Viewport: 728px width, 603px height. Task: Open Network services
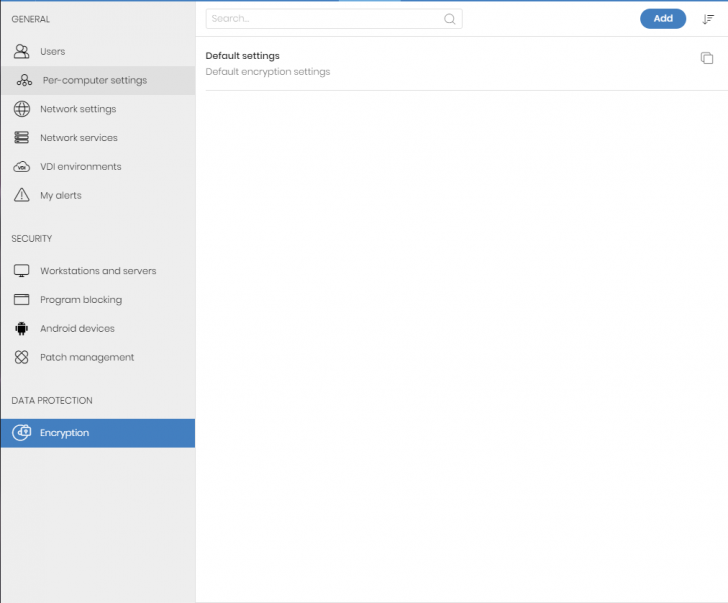click(x=98, y=138)
